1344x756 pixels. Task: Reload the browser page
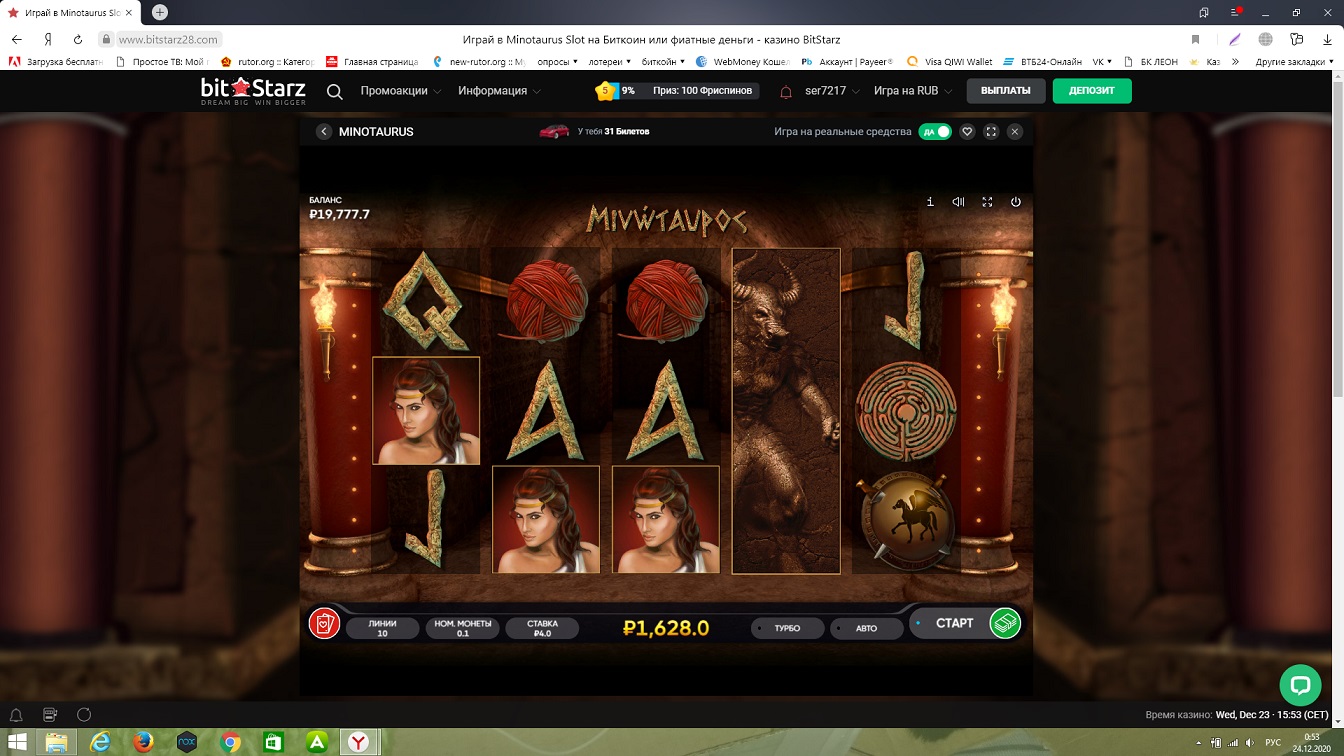coord(78,39)
